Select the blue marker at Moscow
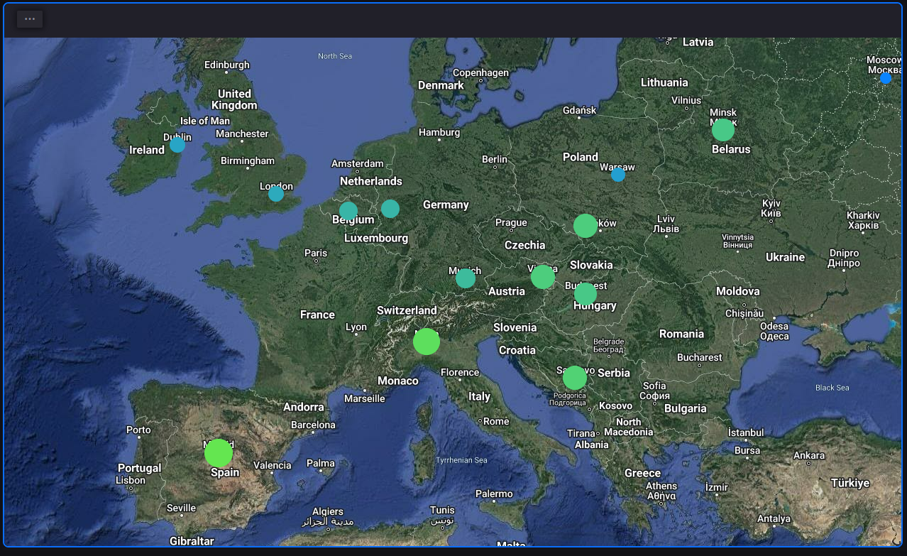This screenshot has height=556, width=907. tap(885, 78)
